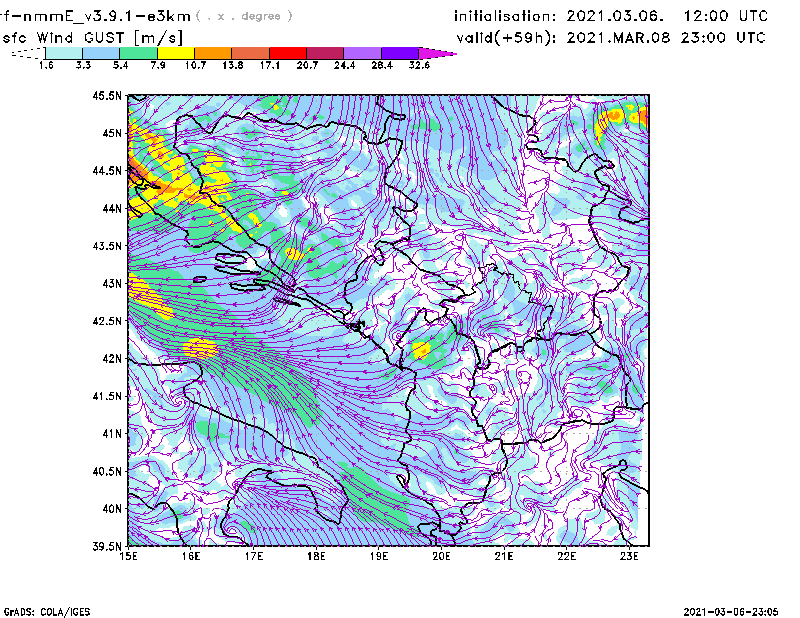Click the model name 'nmmE_v3.9.1-e3km' text
Image resolution: width=800 pixels, height=618 pixels.
pyautogui.click(x=104, y=17)
